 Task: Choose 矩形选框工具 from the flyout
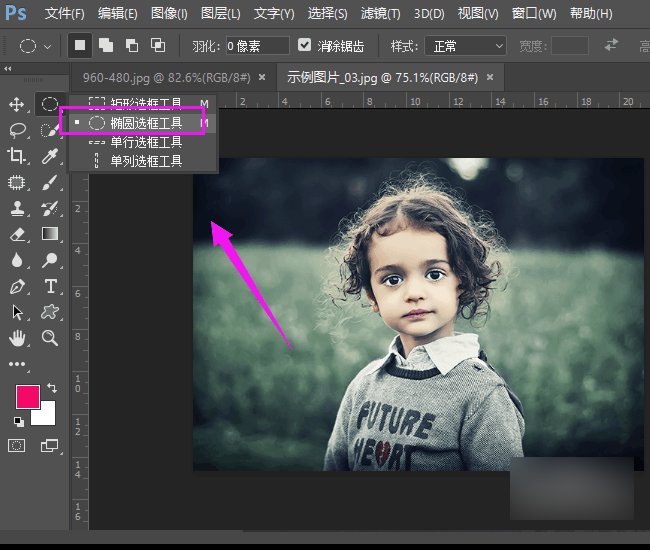[145, 103]
